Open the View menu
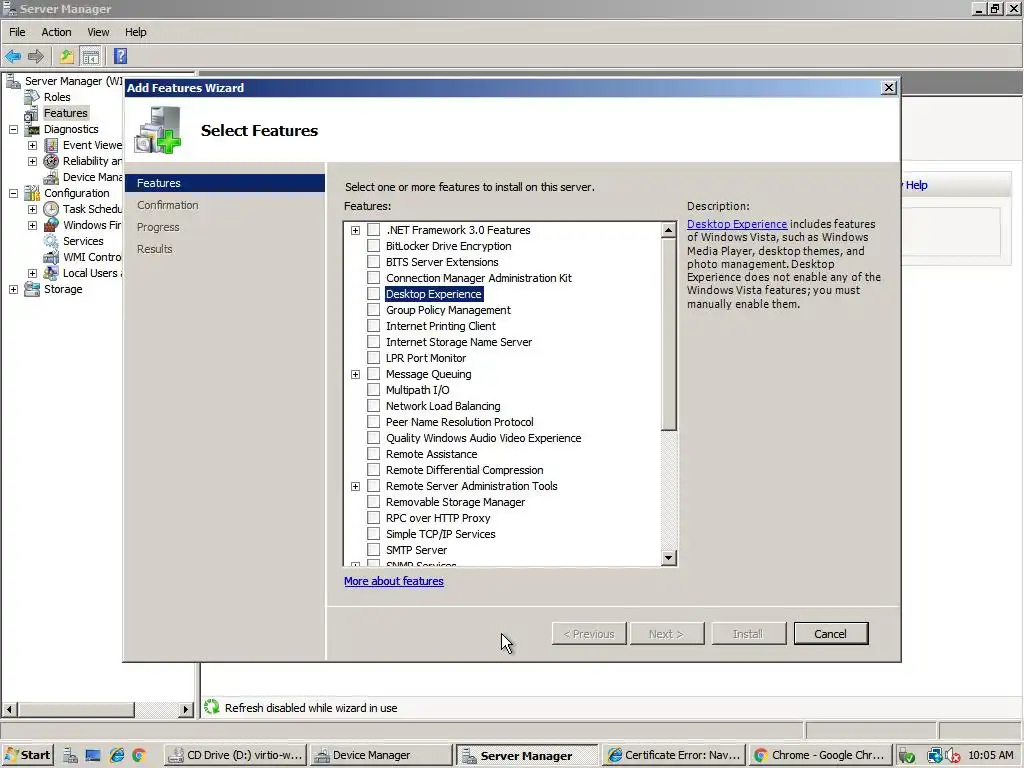This screenshot has width=1024, height=768. click(98, 32)
